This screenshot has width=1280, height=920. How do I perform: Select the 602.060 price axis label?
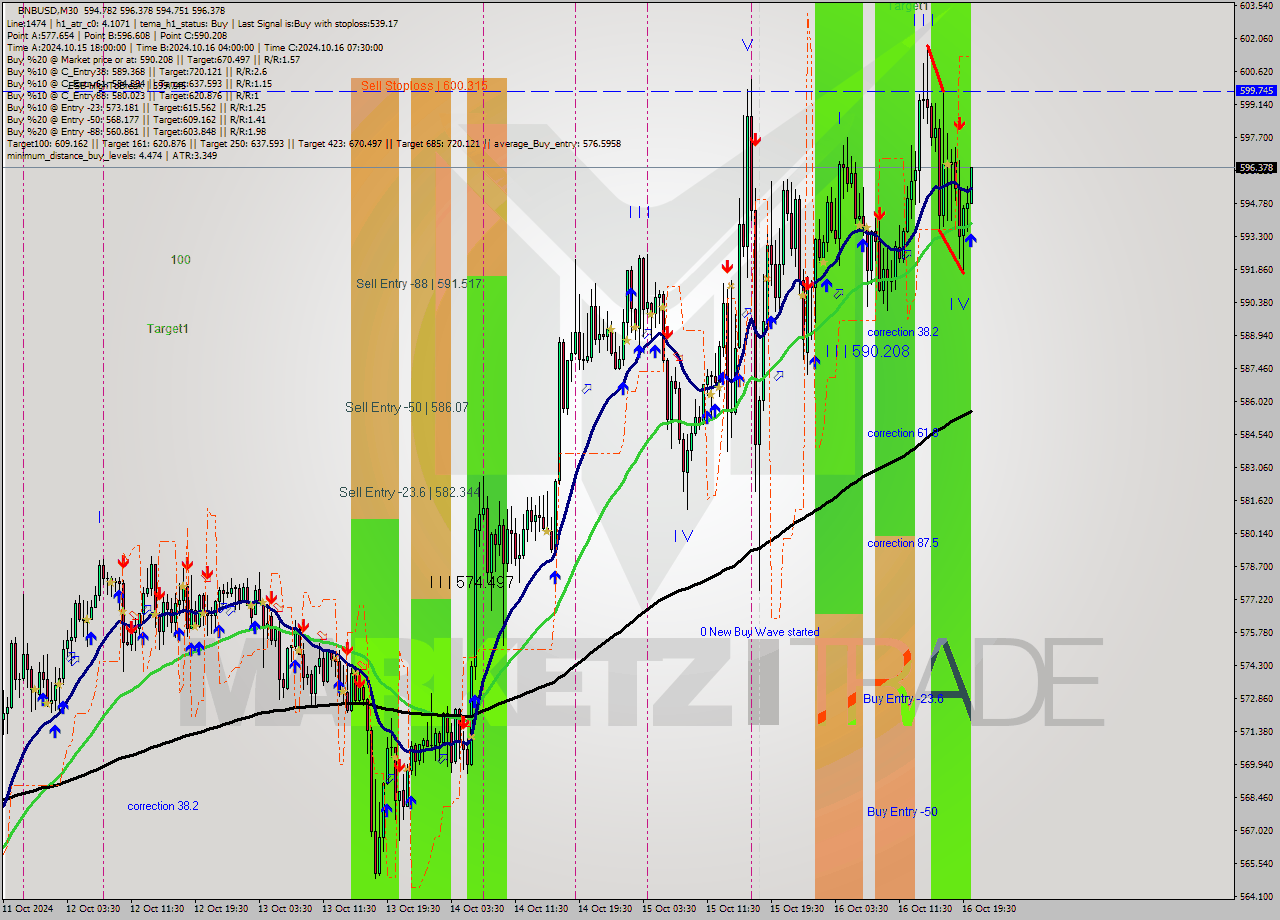pos(1255,38)
